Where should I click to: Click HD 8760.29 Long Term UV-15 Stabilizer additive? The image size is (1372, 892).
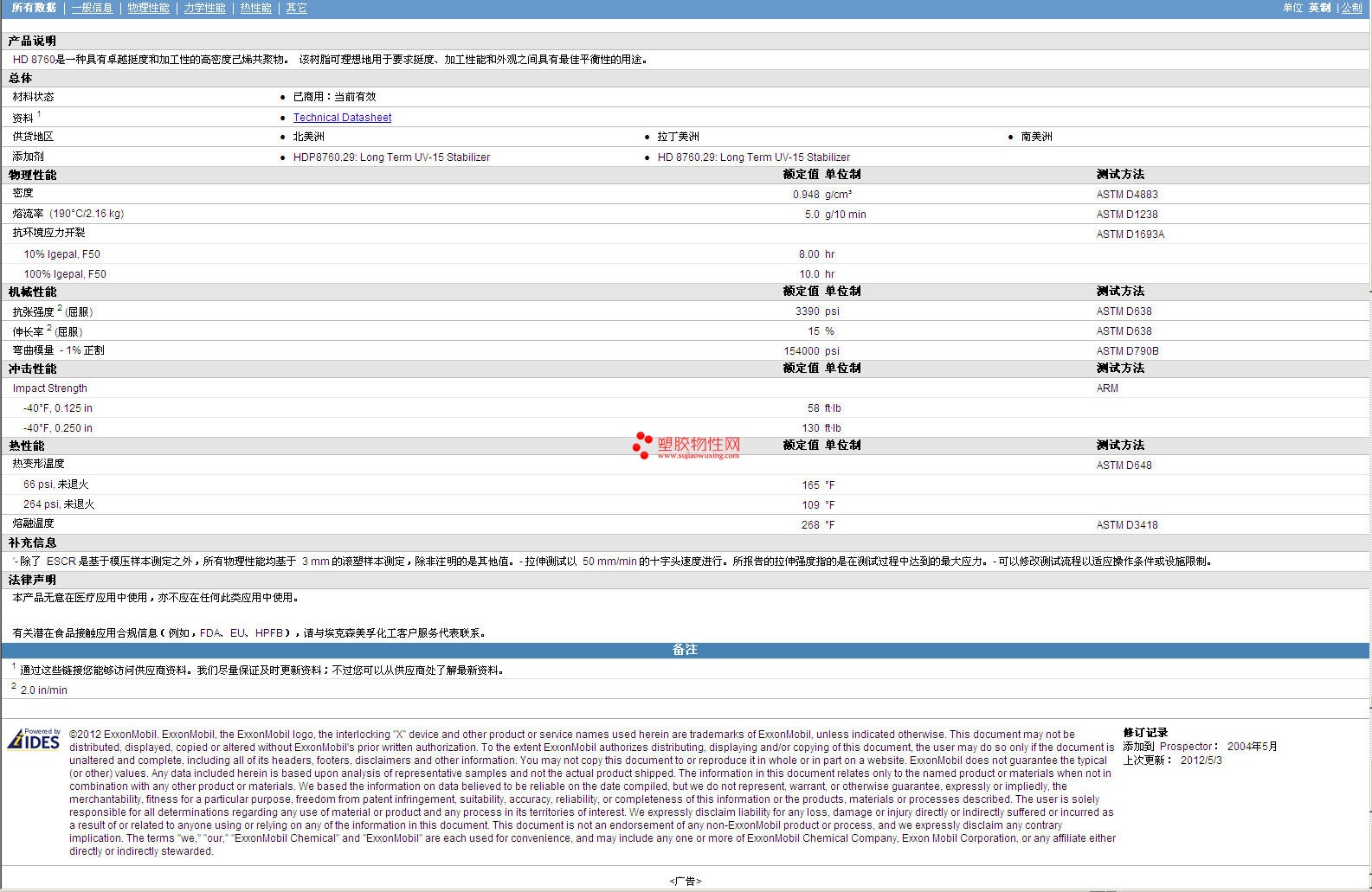coord(753,157)
